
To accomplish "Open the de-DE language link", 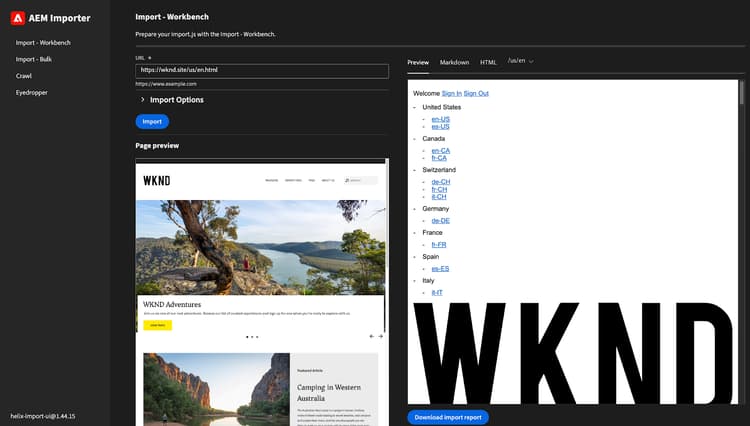I will tap(441, 220).
